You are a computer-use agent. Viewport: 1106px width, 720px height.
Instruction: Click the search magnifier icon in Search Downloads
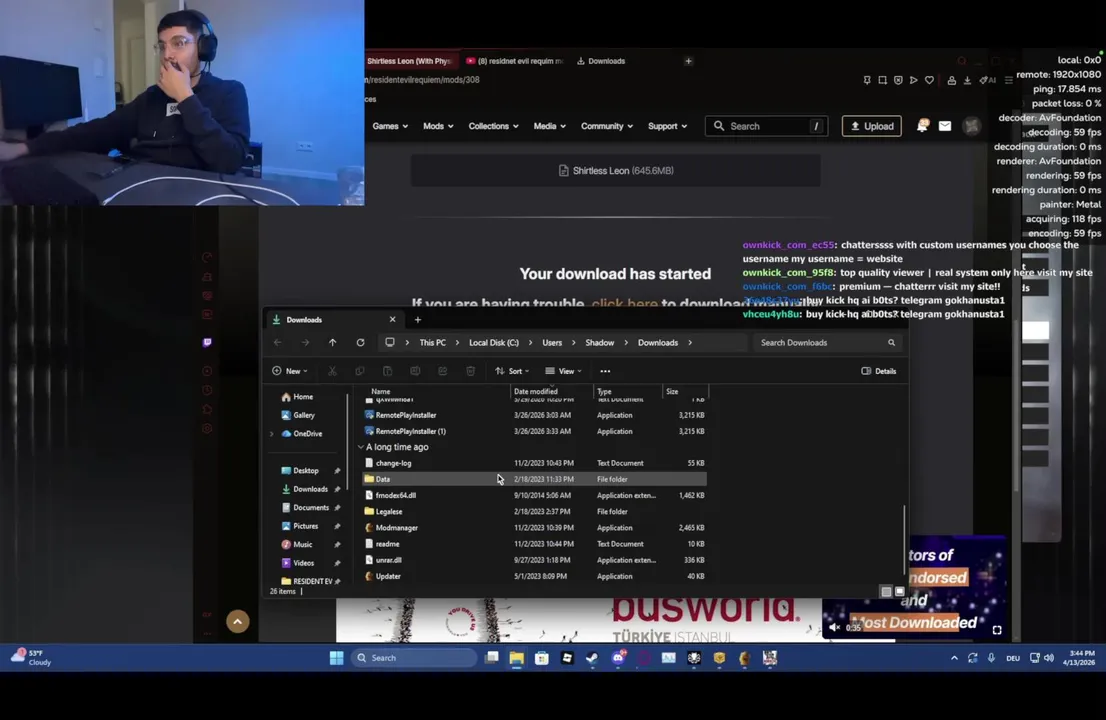(892, 343)
